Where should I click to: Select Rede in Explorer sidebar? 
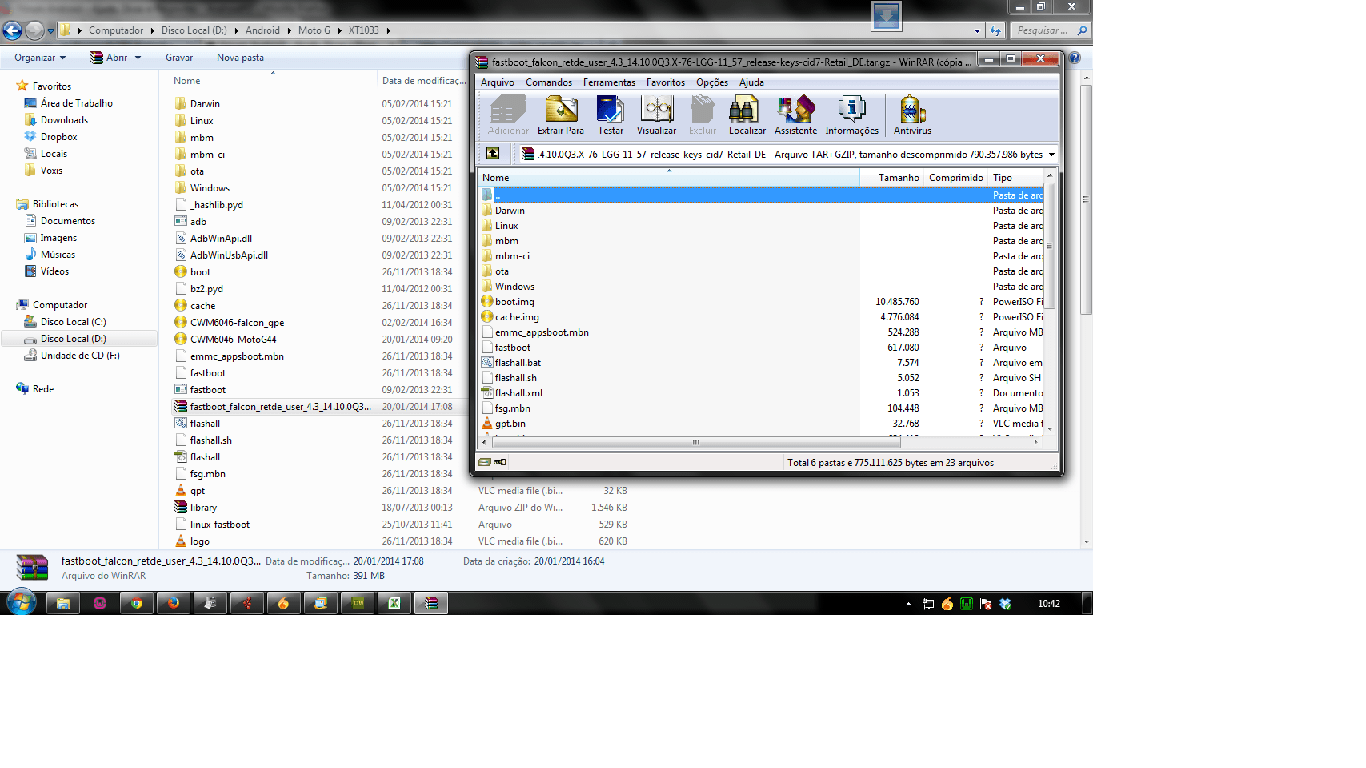pyautogui.click(x=43, y=389)
